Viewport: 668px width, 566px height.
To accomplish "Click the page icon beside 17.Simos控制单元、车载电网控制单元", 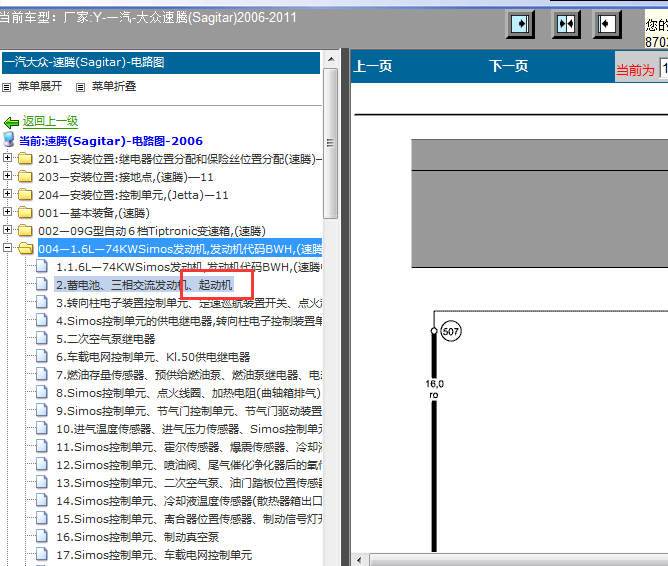I will pos(42,554).
